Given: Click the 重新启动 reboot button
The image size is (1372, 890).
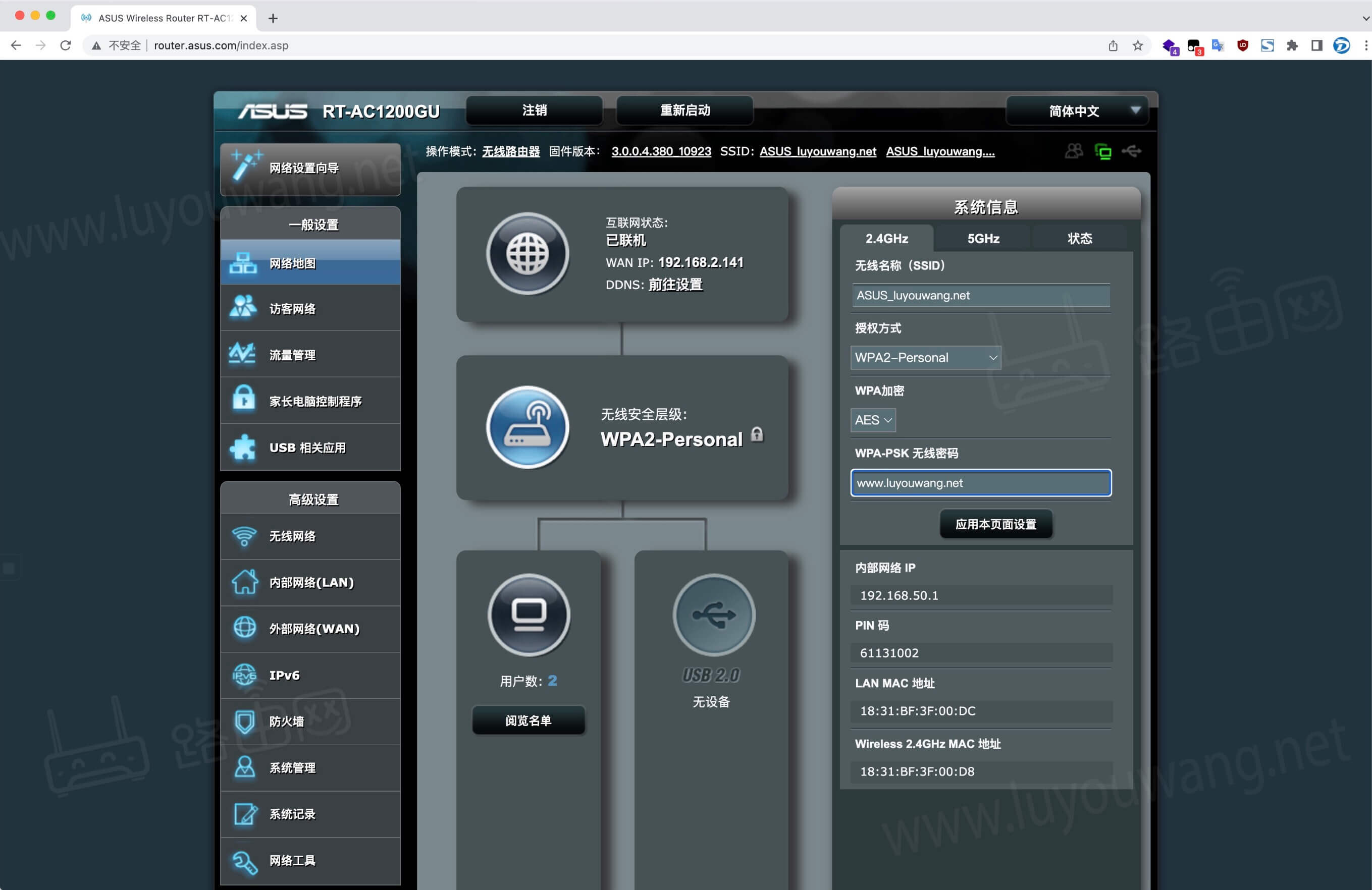Looking at the screenshot, I should click(684, 110).
